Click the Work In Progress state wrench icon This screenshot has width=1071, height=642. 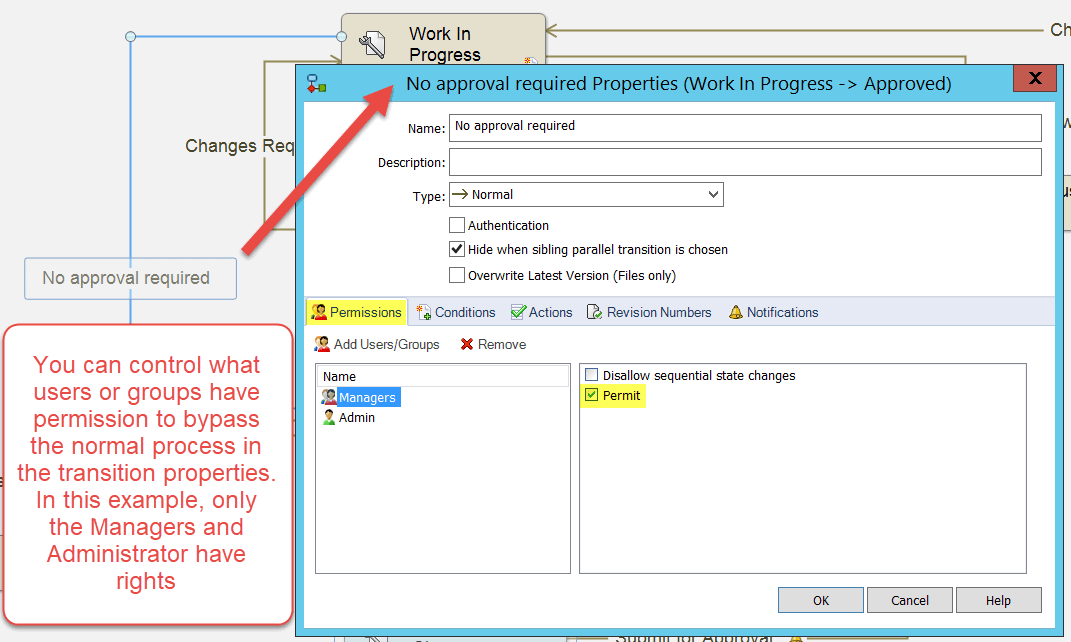click(373, 45)
